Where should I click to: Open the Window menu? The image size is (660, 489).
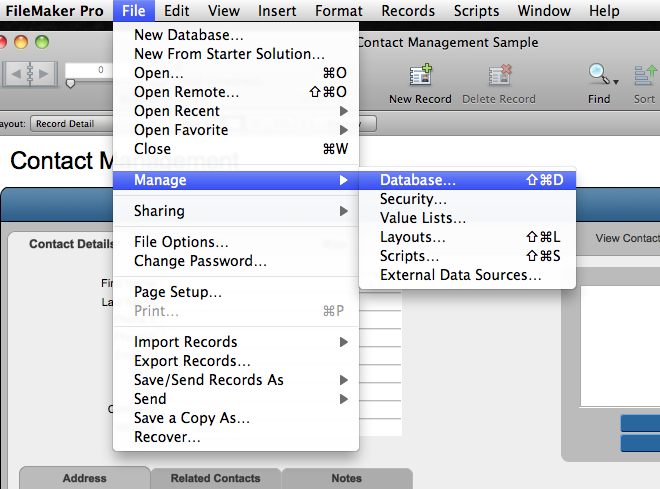(544, 11)
